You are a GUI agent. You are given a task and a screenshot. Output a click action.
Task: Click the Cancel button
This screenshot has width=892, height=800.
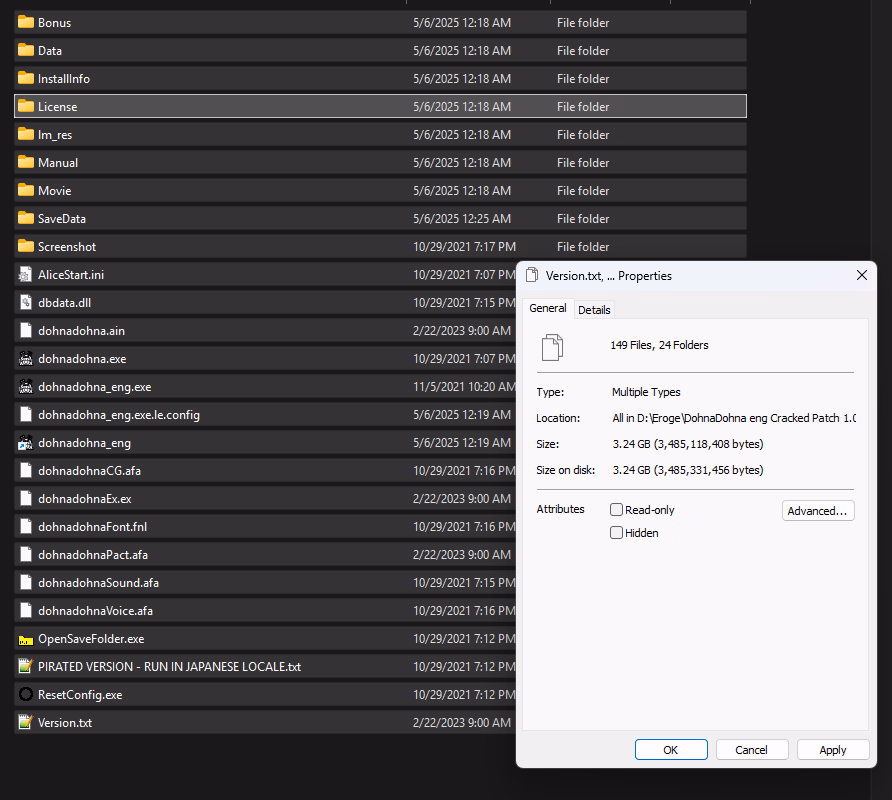751,750
